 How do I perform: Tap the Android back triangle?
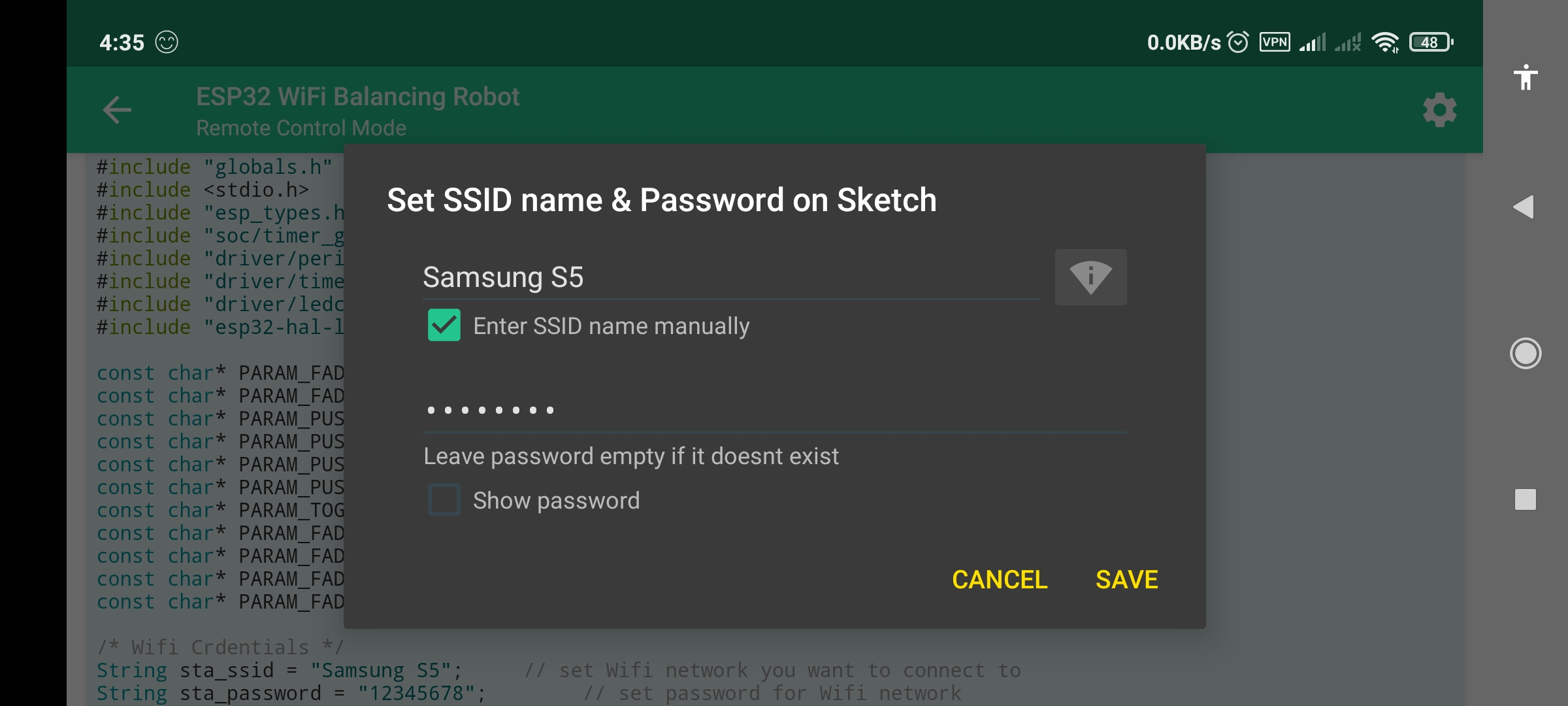click(1524, 207)
